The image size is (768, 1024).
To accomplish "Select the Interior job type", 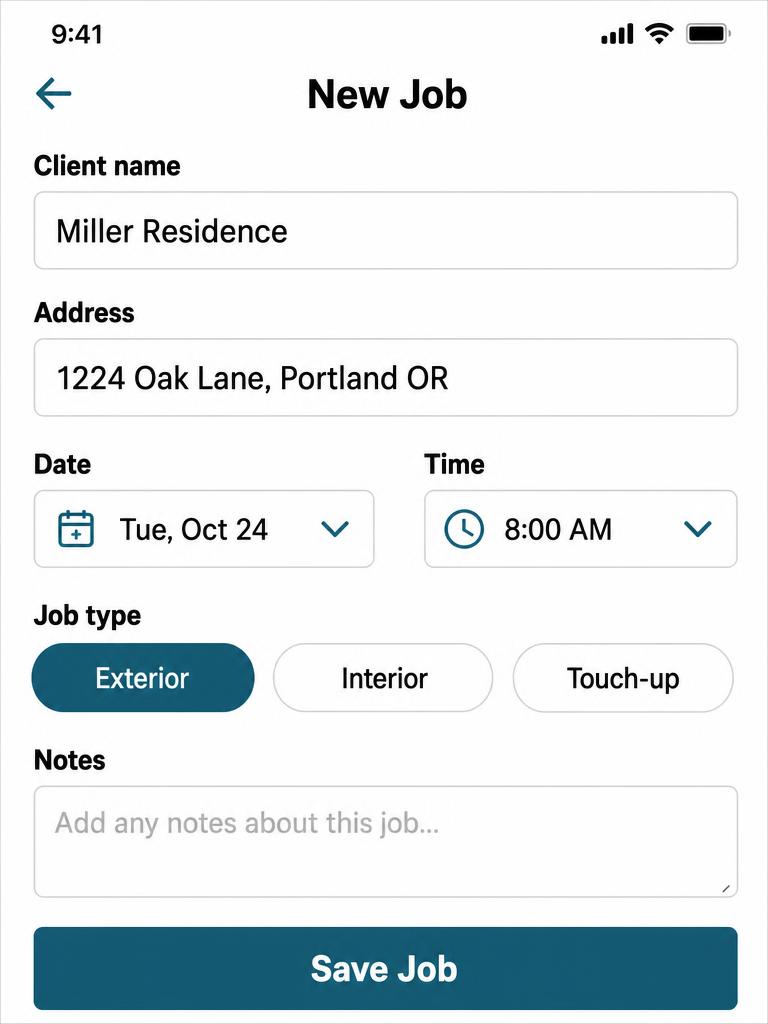I will pos(383,678).
